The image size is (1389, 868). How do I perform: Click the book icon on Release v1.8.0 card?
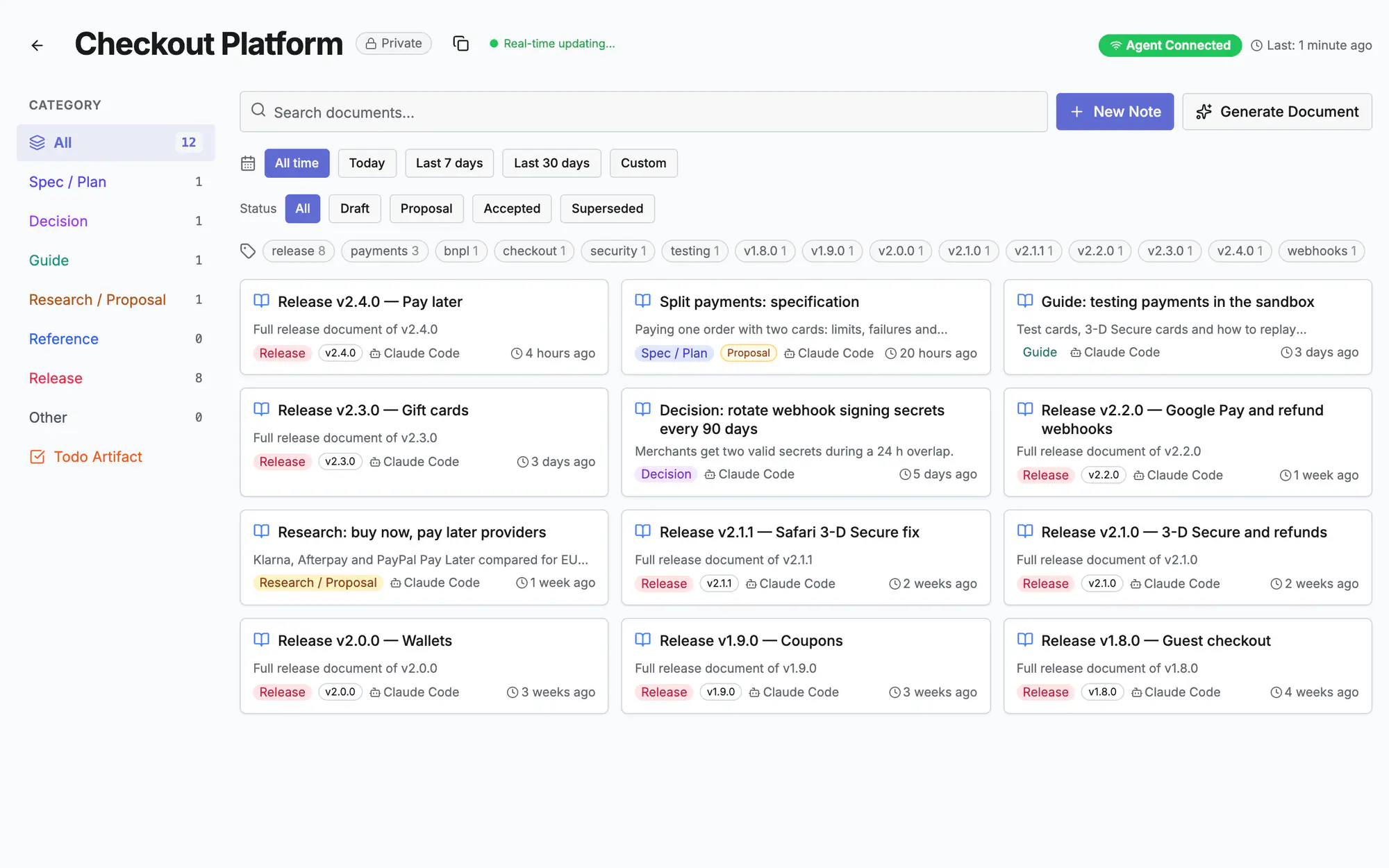(1025, 640)
